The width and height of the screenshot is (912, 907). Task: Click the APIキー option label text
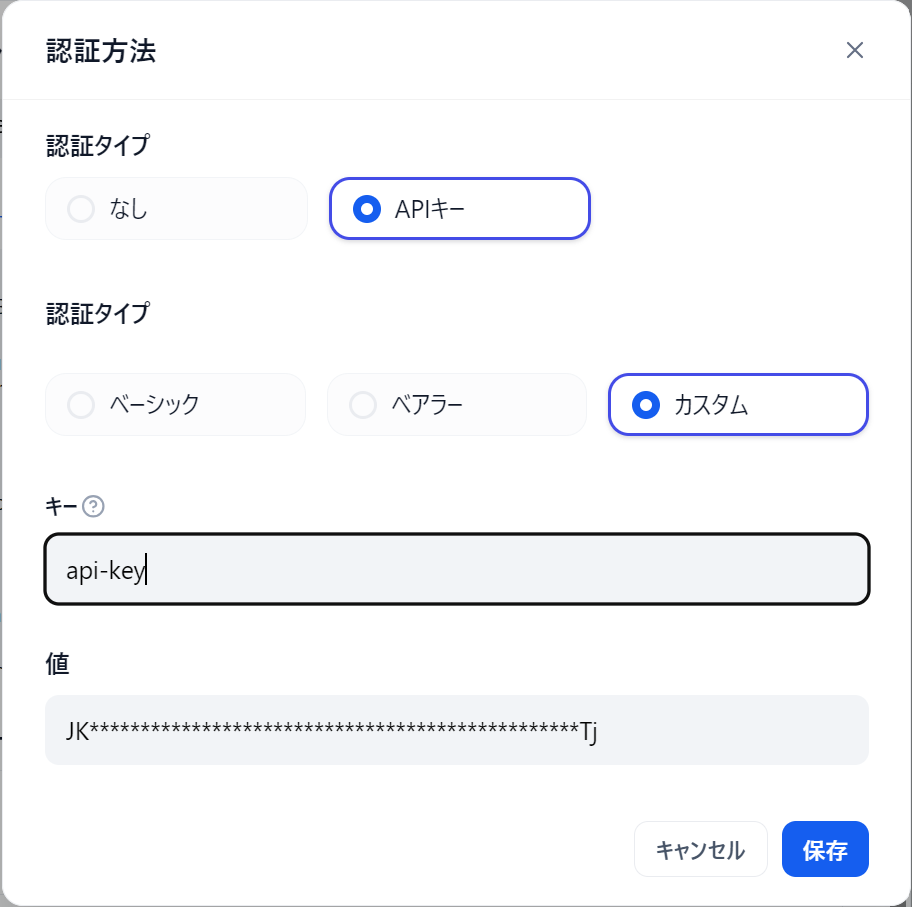click(x=430, y=209)
